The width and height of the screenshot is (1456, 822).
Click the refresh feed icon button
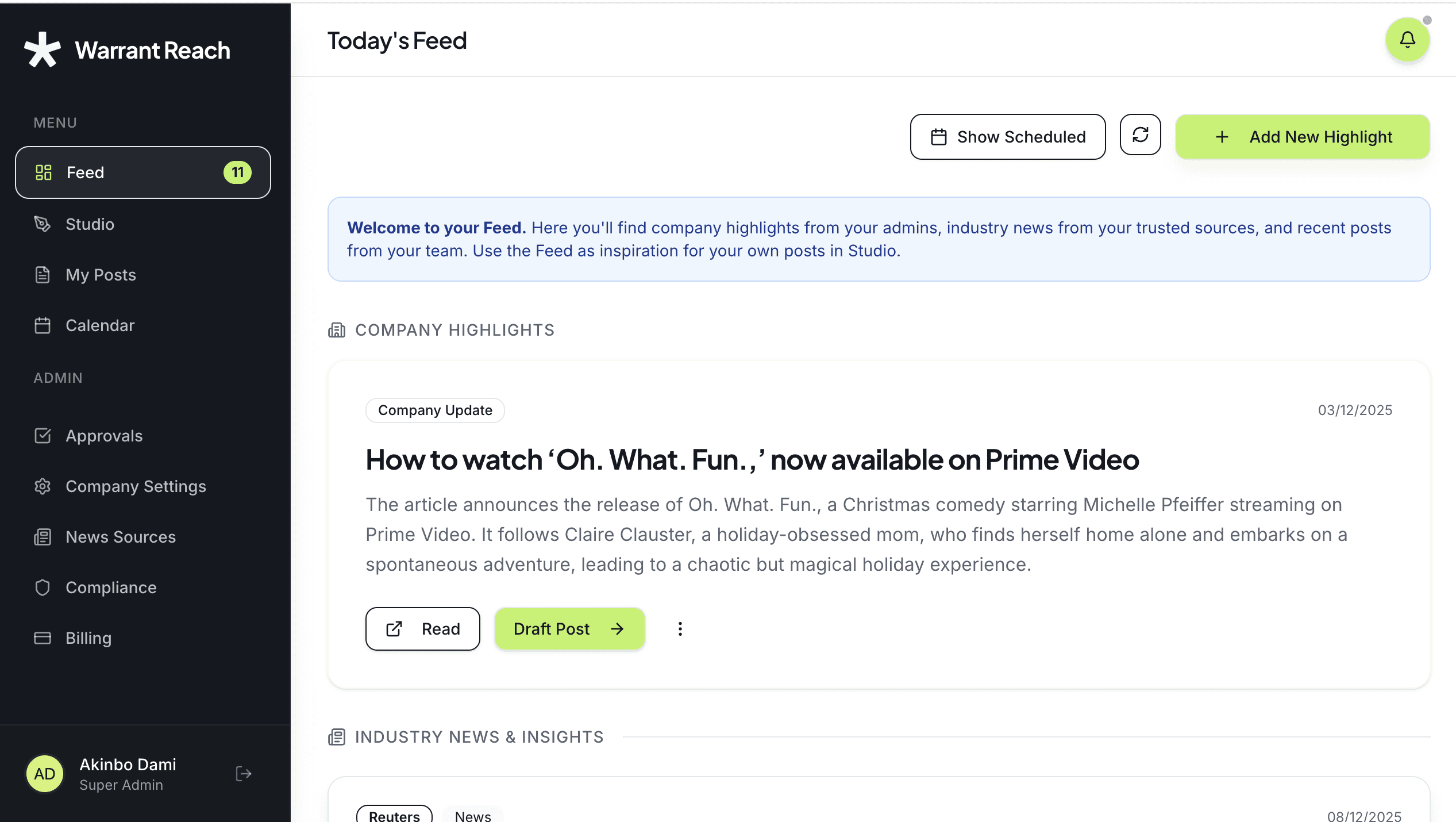tap(1140, 135)
